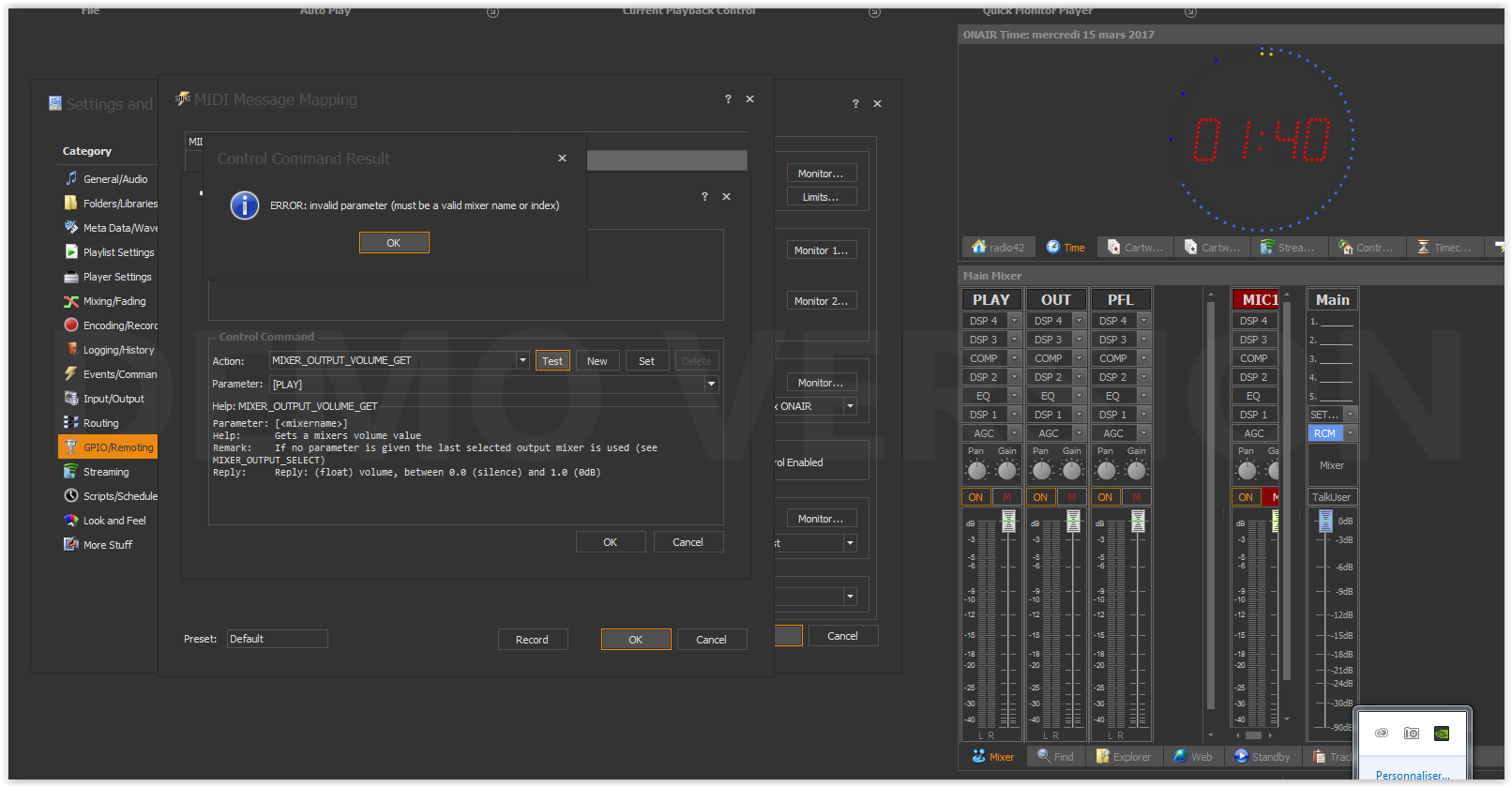The height and width of the screenshot is (787, 1512).
Task: Toggle MIC1 mixer ON button
Action: (x=1247, y=497)
